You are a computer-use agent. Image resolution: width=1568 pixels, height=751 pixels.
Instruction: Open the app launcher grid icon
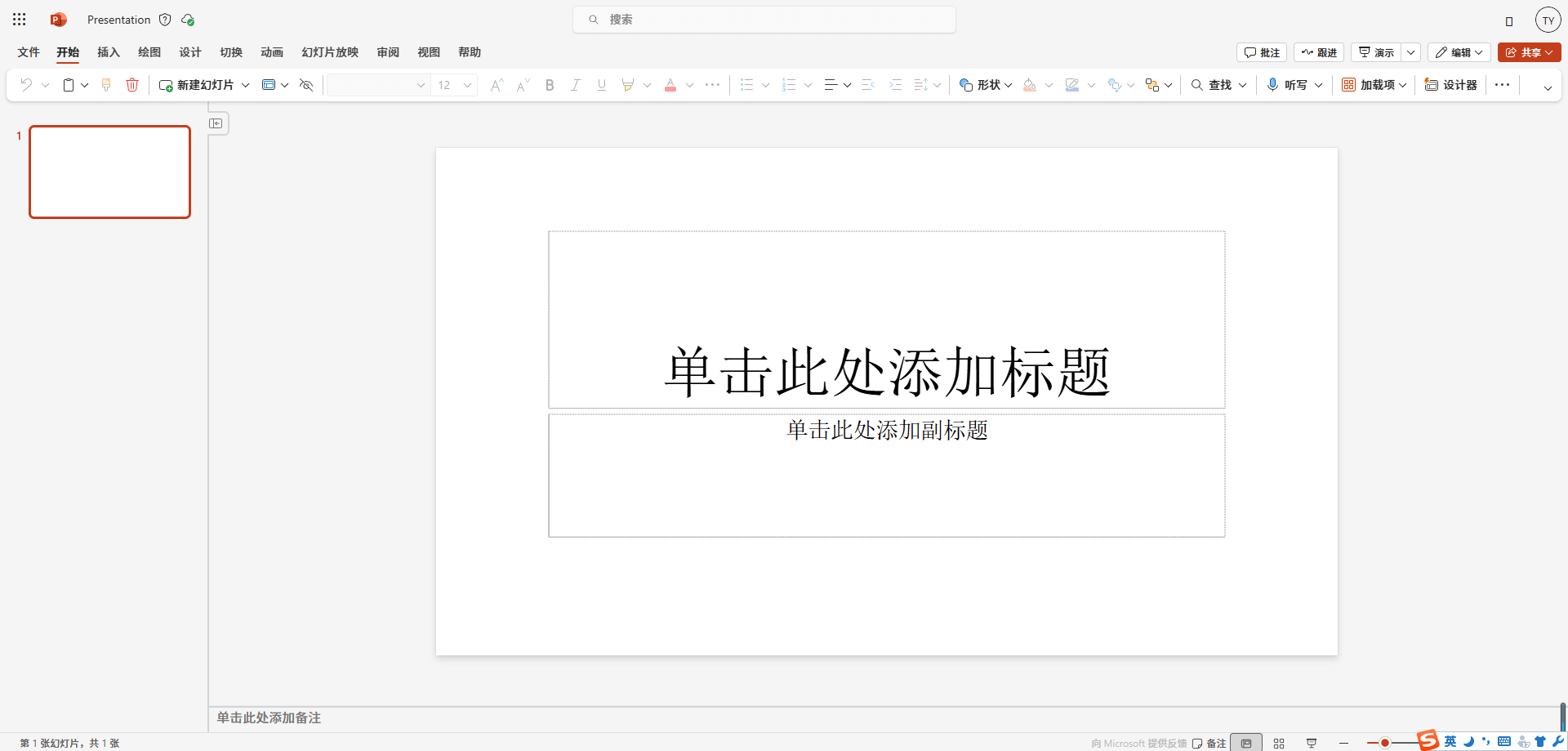[20, 20]
